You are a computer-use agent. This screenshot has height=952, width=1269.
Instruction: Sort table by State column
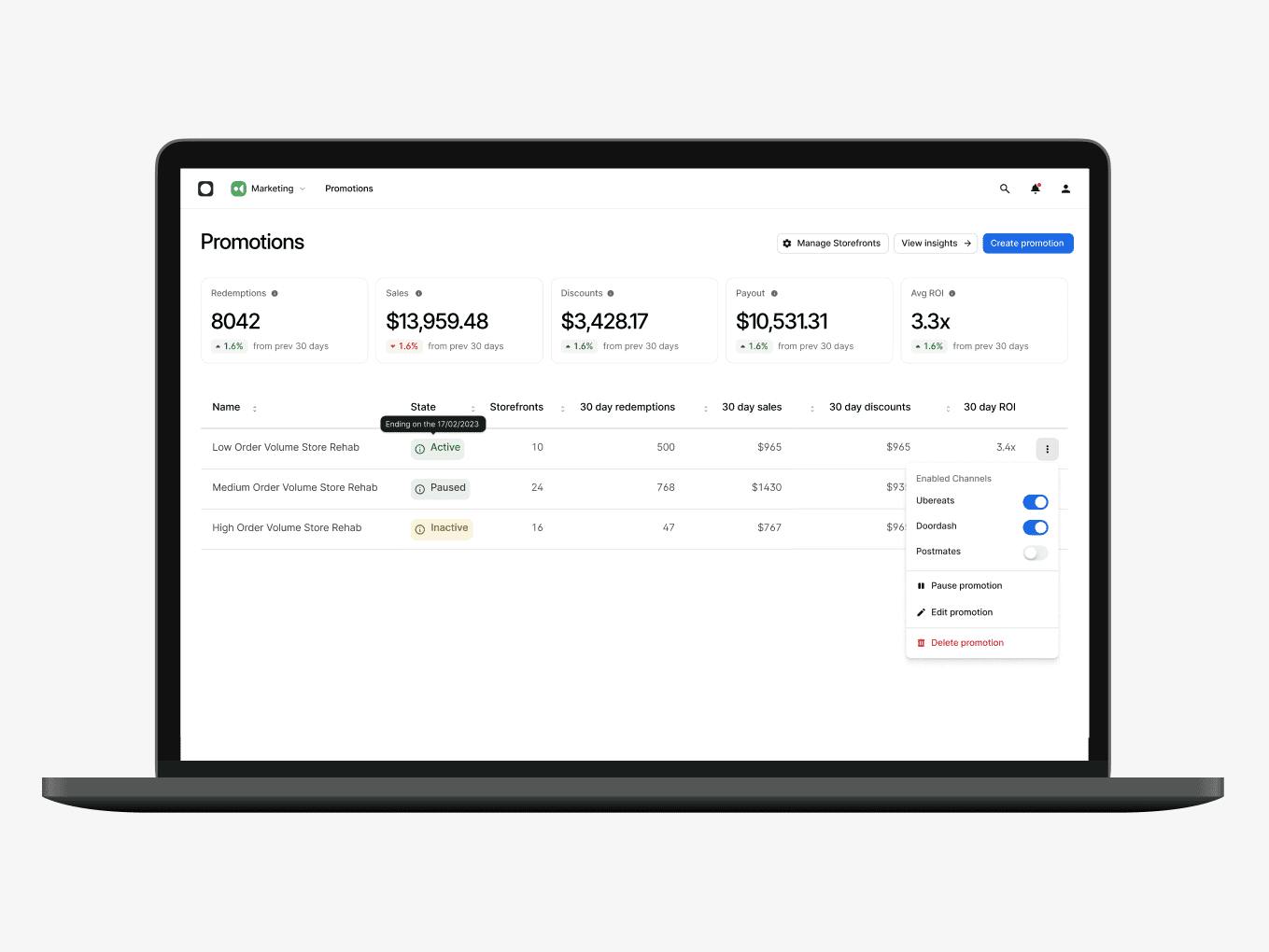pos(473,408)
